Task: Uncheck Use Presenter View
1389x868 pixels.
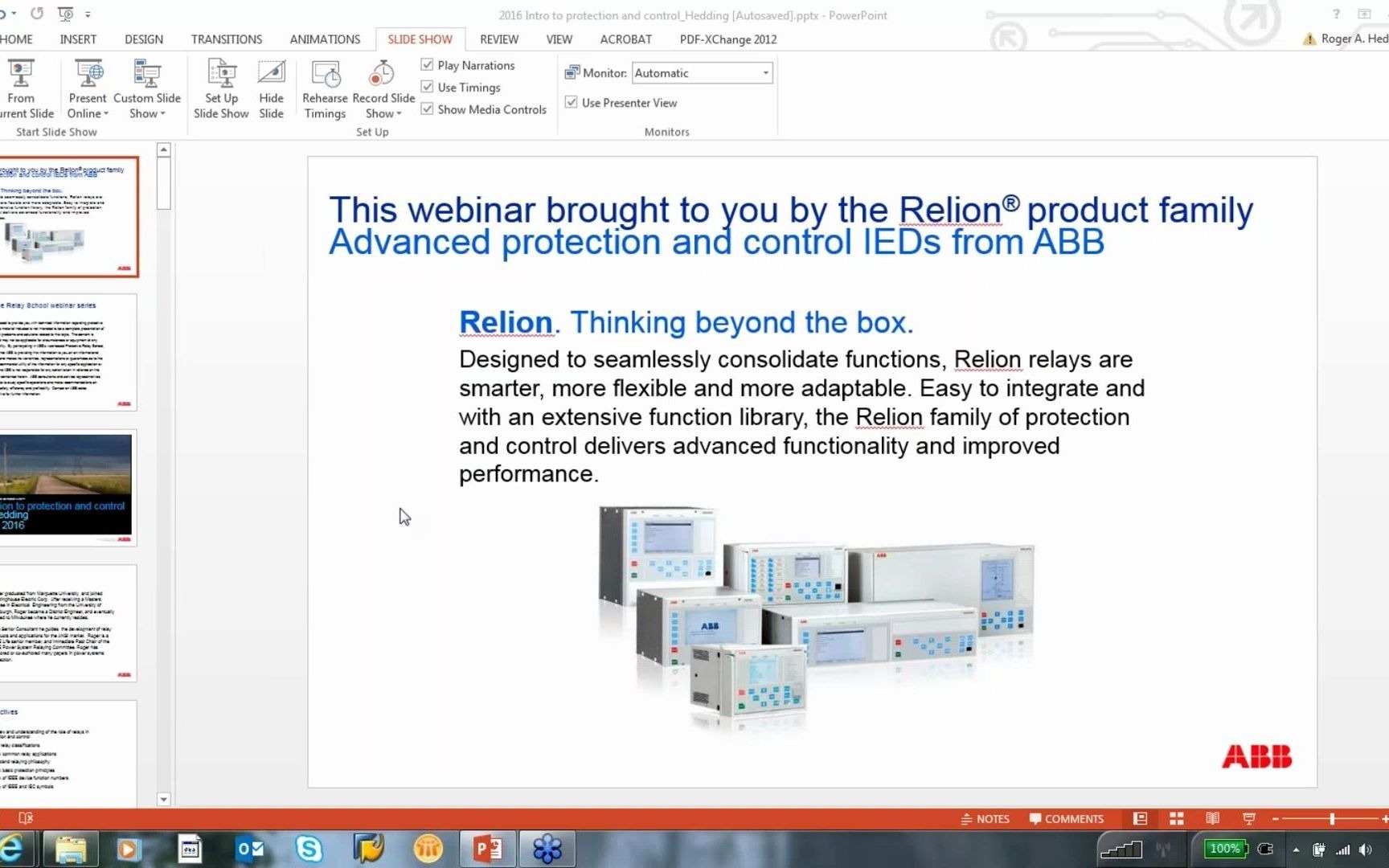Action: [x=572, y=102]
